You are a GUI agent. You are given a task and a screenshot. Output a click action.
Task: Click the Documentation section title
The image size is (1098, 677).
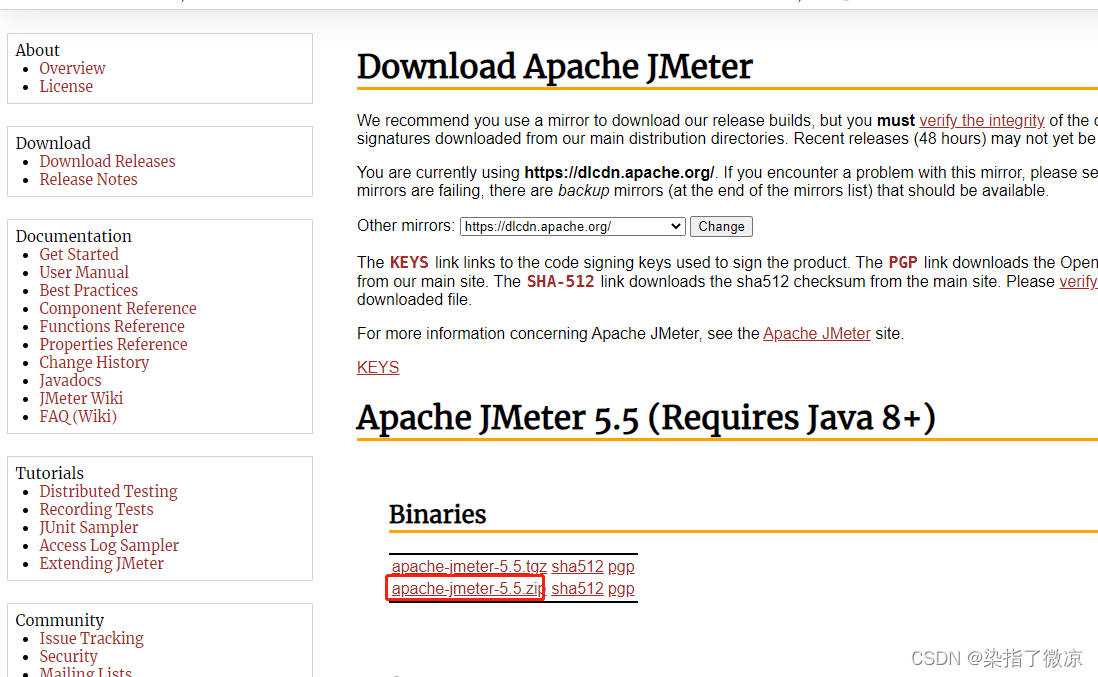coord(74,237)
